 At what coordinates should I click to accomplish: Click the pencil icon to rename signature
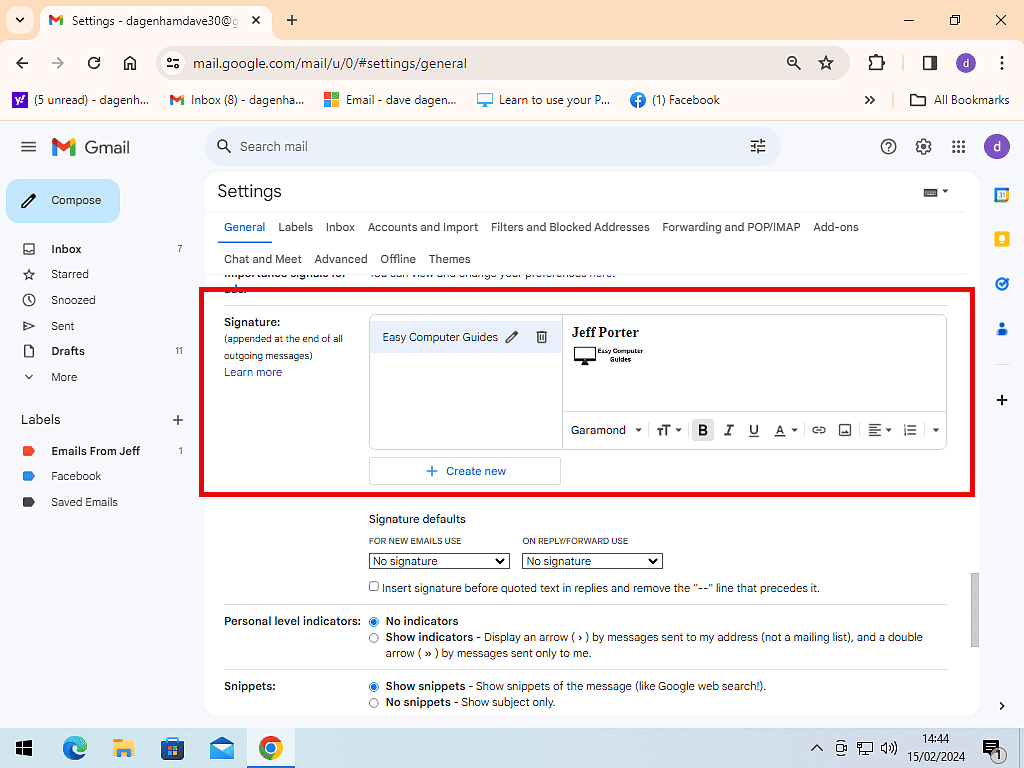(x=512, y=338)
